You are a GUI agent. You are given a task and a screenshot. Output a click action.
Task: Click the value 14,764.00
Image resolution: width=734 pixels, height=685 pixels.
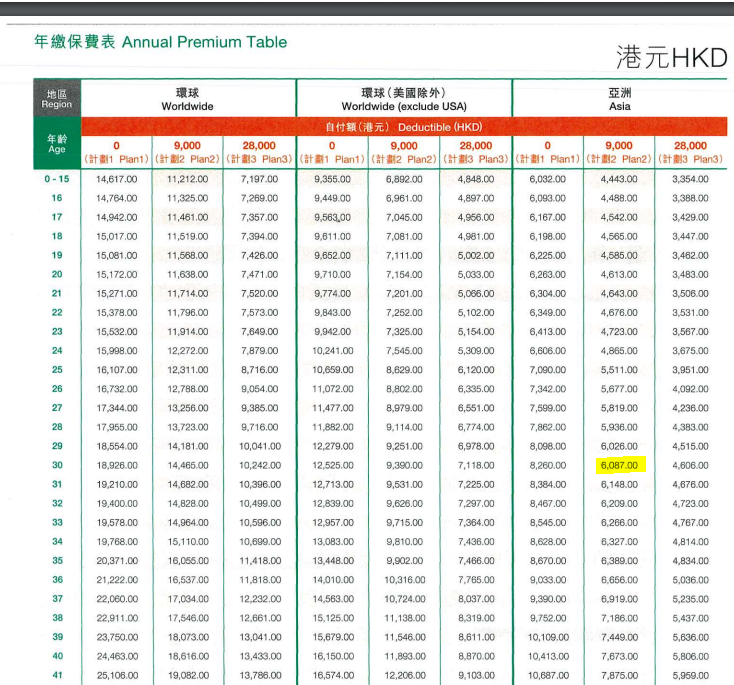pos(117,199)
